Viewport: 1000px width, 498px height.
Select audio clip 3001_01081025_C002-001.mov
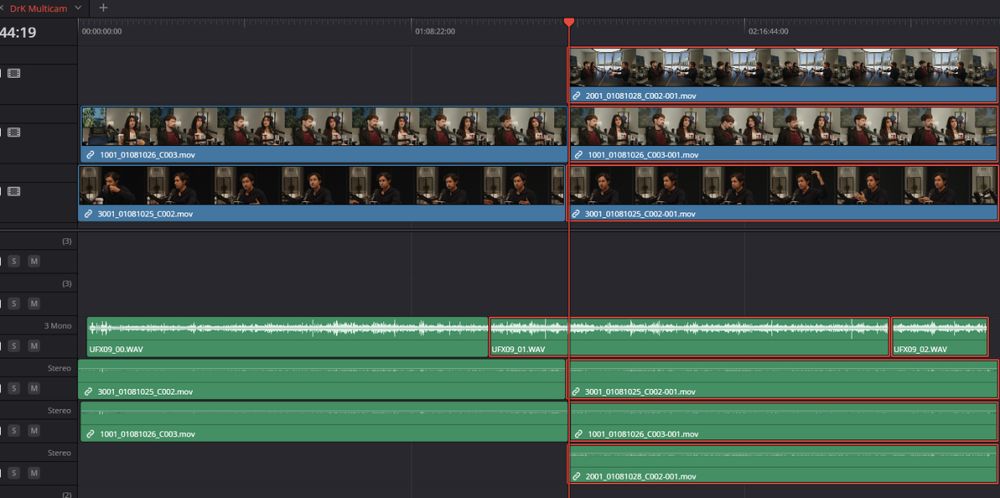click(783, 379)
